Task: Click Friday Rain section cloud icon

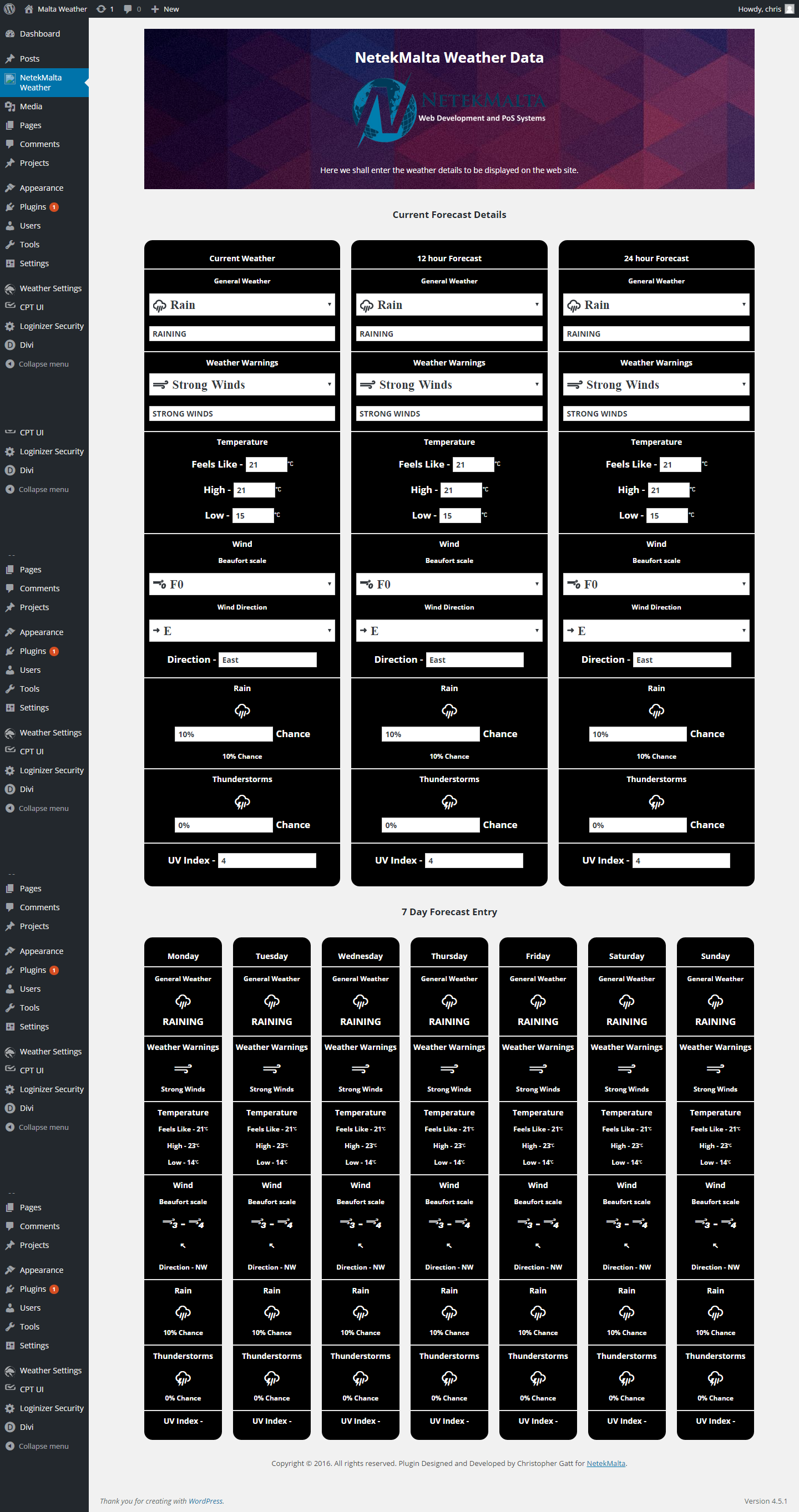Action: pyautogui.click(x=538, y=1313)
